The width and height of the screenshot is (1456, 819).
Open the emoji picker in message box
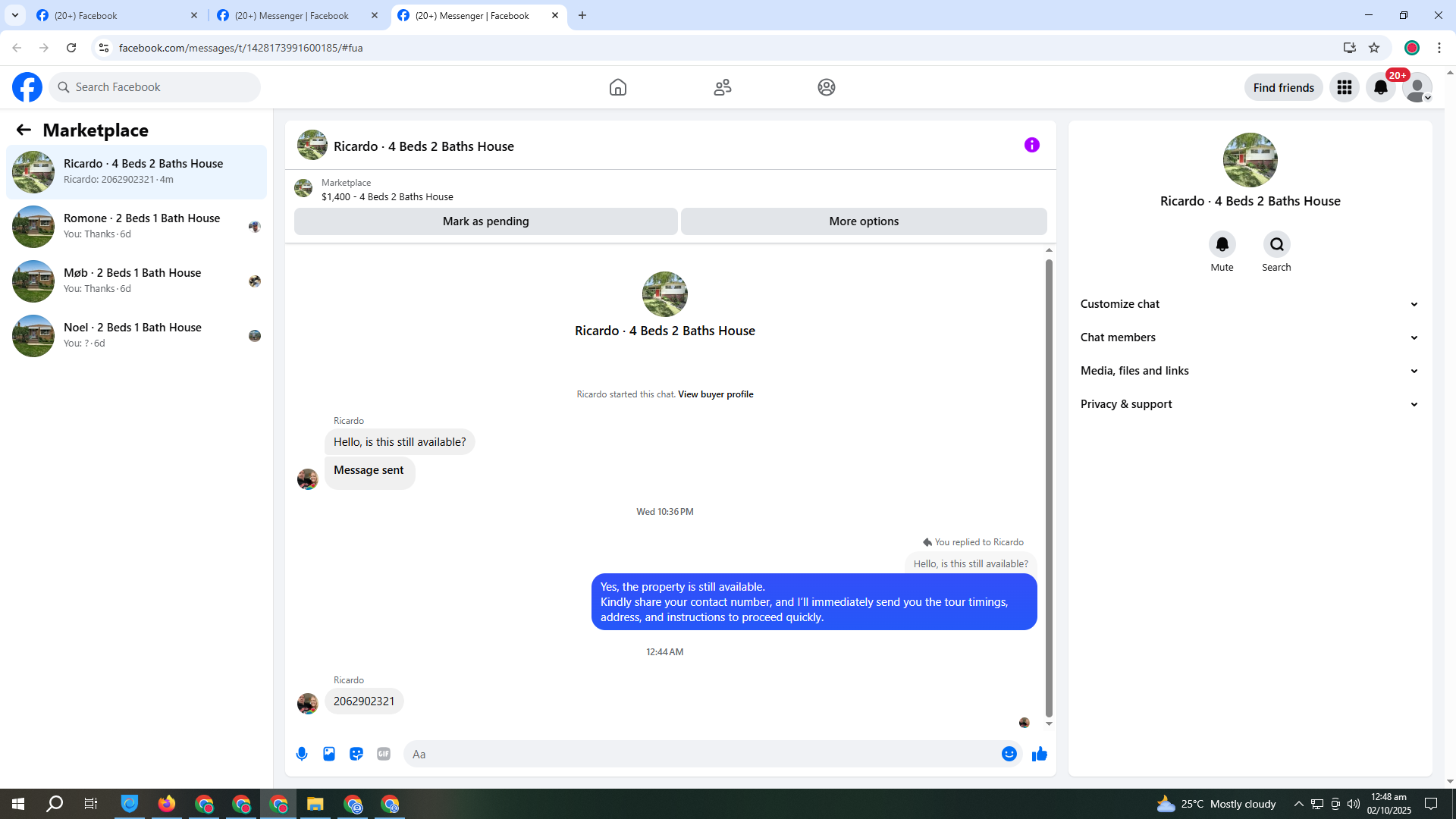[x=1009, y=754]
